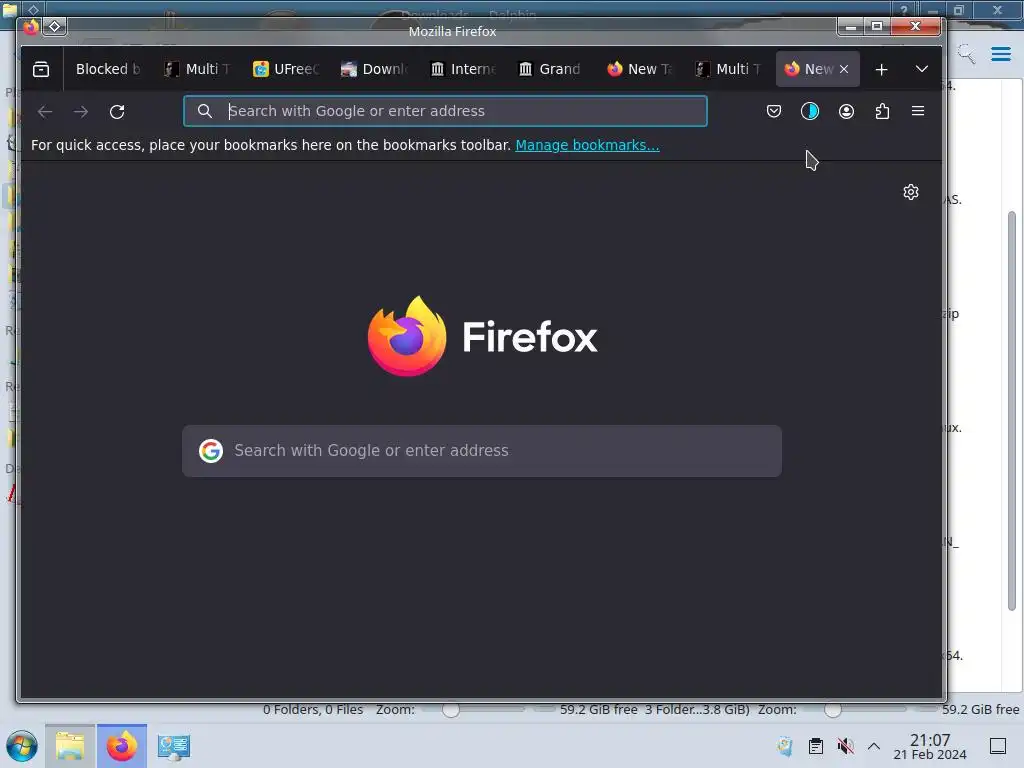Expand hidden system tray icons arrow

coord(874,746)
